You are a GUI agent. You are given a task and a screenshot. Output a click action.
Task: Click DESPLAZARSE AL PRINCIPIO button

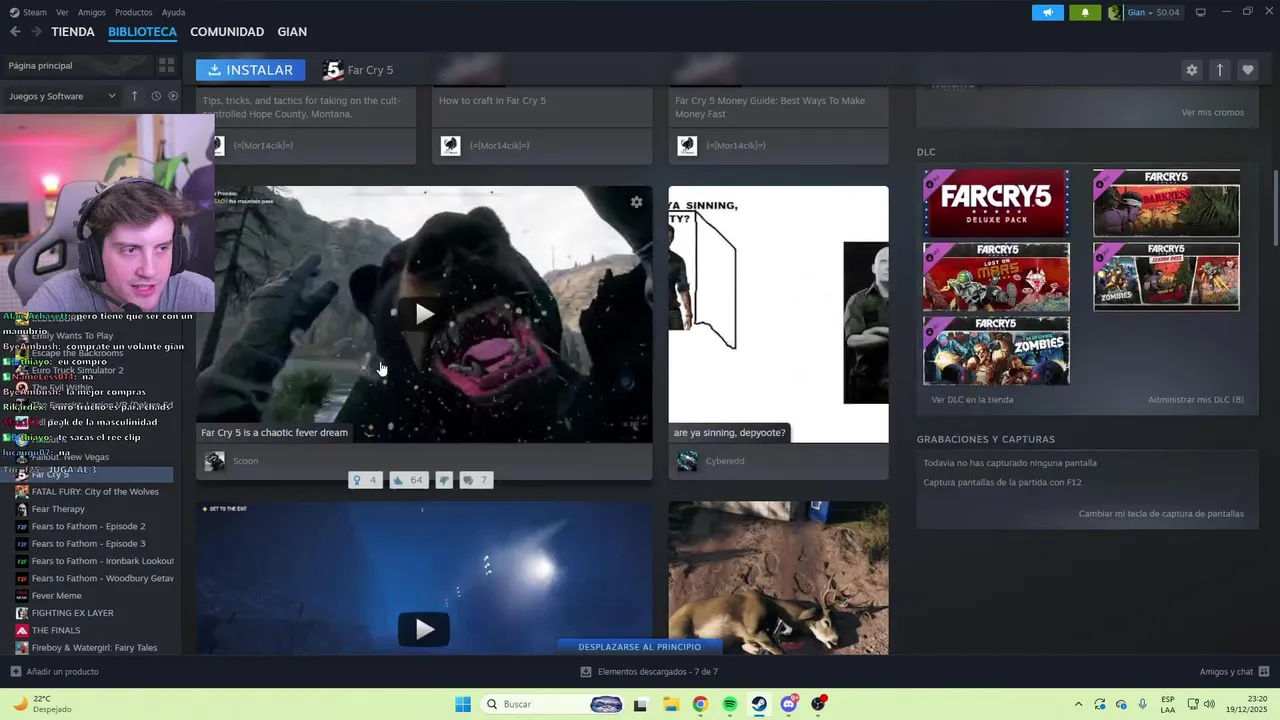(x=640, y=646)
